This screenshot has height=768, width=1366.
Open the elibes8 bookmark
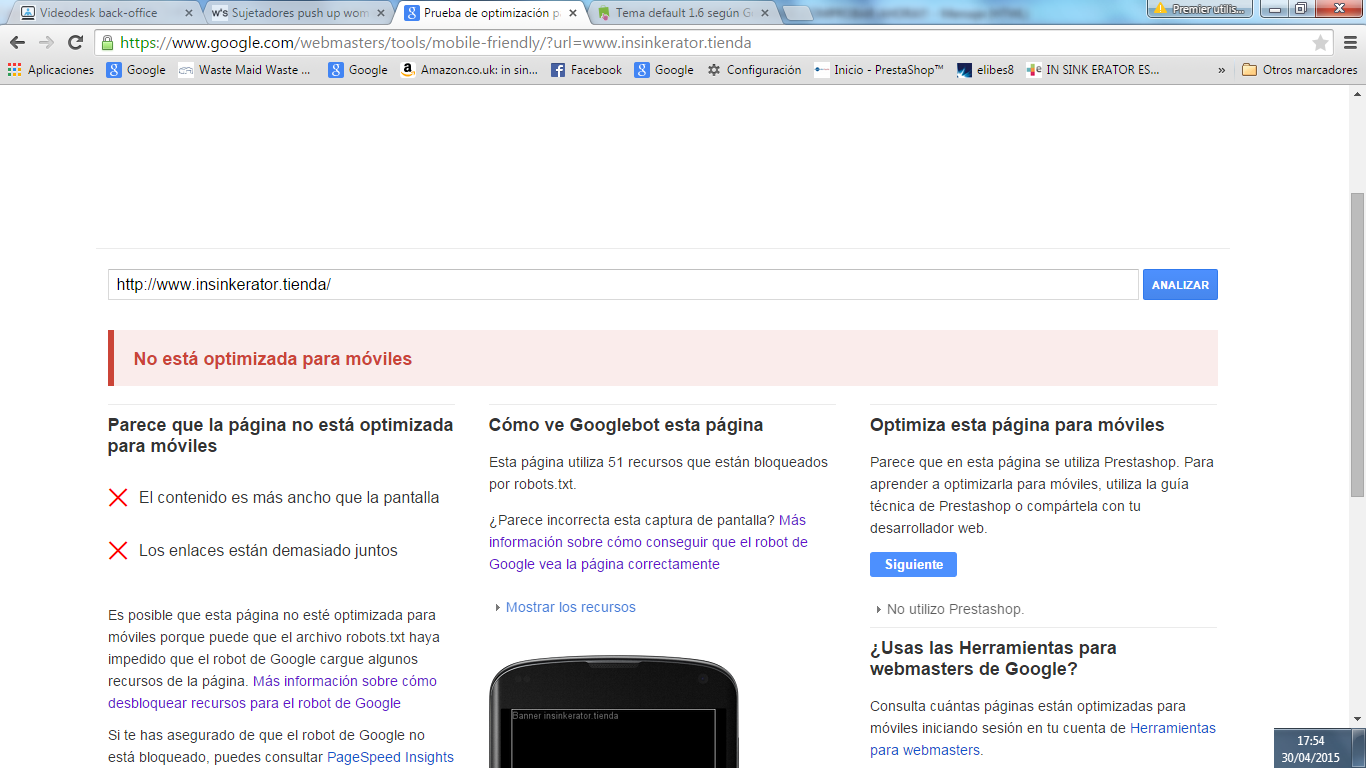[986, 70]
